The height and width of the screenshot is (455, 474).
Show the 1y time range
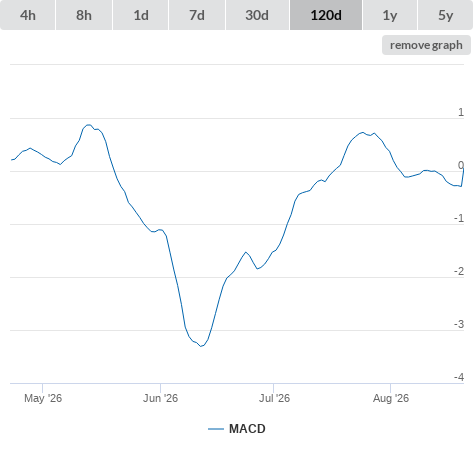click(390, 15)
